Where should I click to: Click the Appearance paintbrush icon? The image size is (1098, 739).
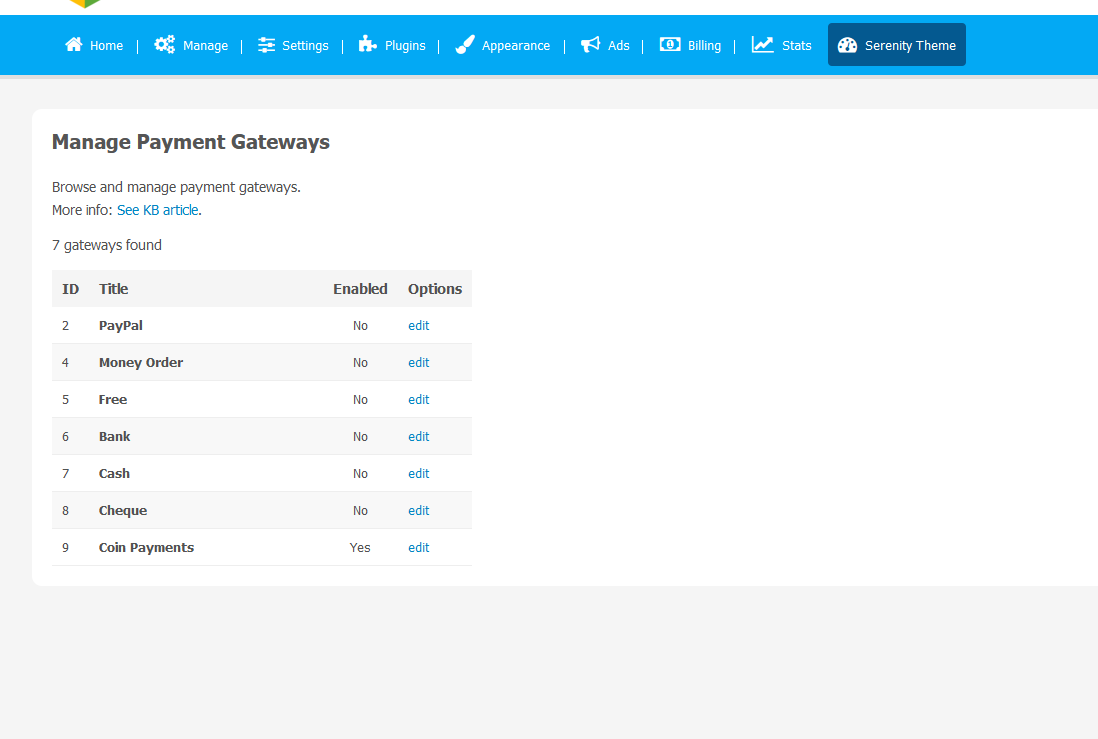[465, 45]
